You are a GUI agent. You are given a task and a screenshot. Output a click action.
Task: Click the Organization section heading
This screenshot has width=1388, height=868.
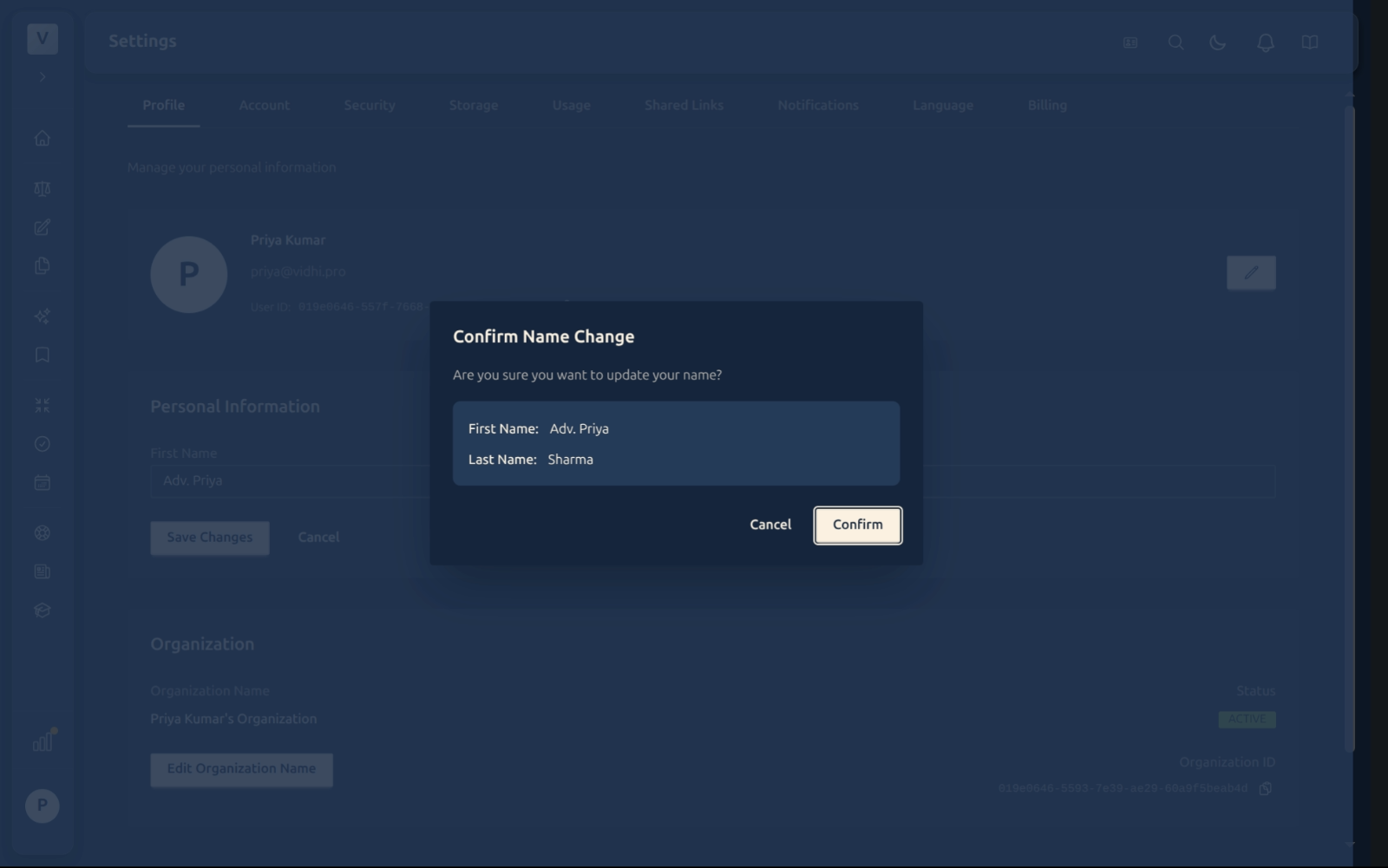point(202,644)
